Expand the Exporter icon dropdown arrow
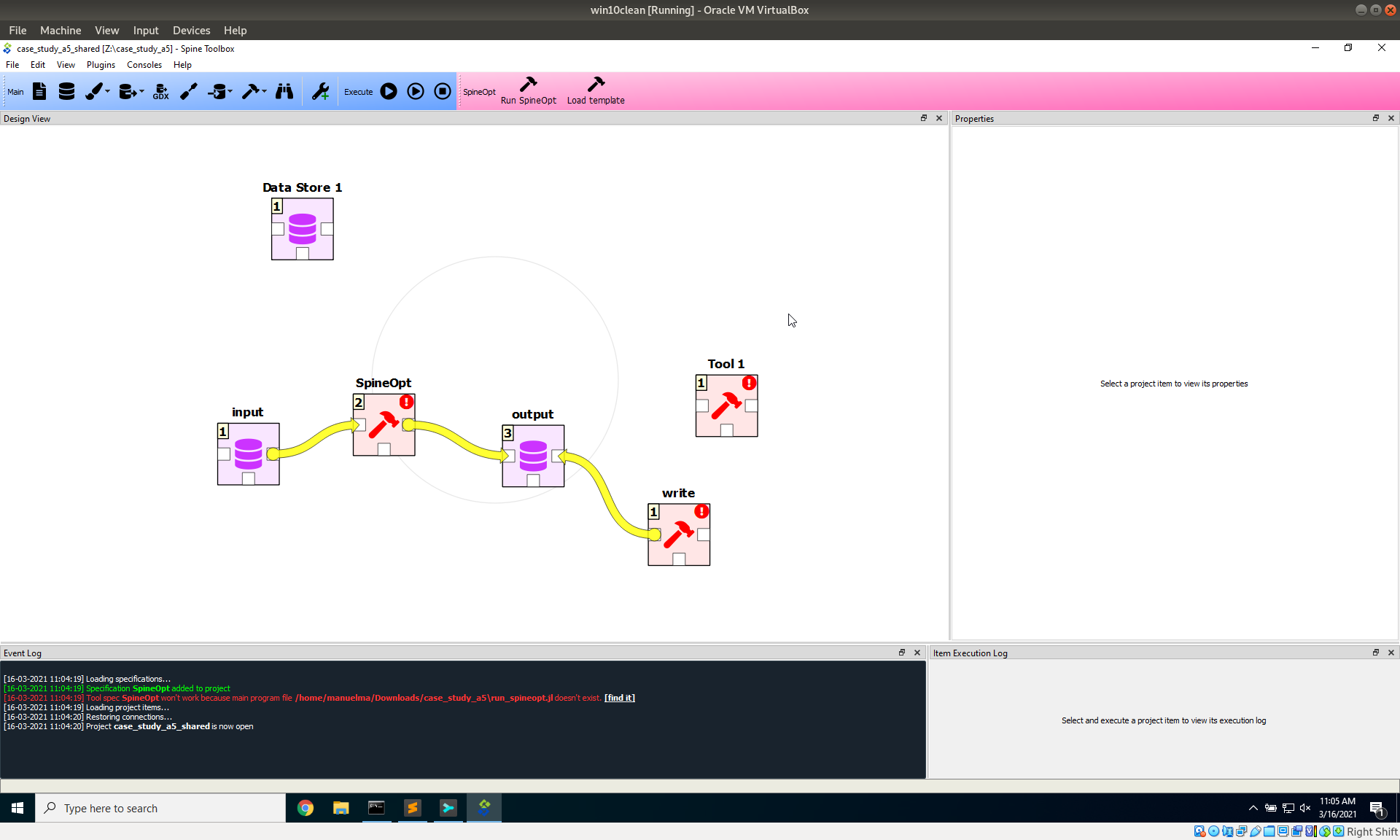Viewport: 1400px width, 840px height. (x=141, y=90)
